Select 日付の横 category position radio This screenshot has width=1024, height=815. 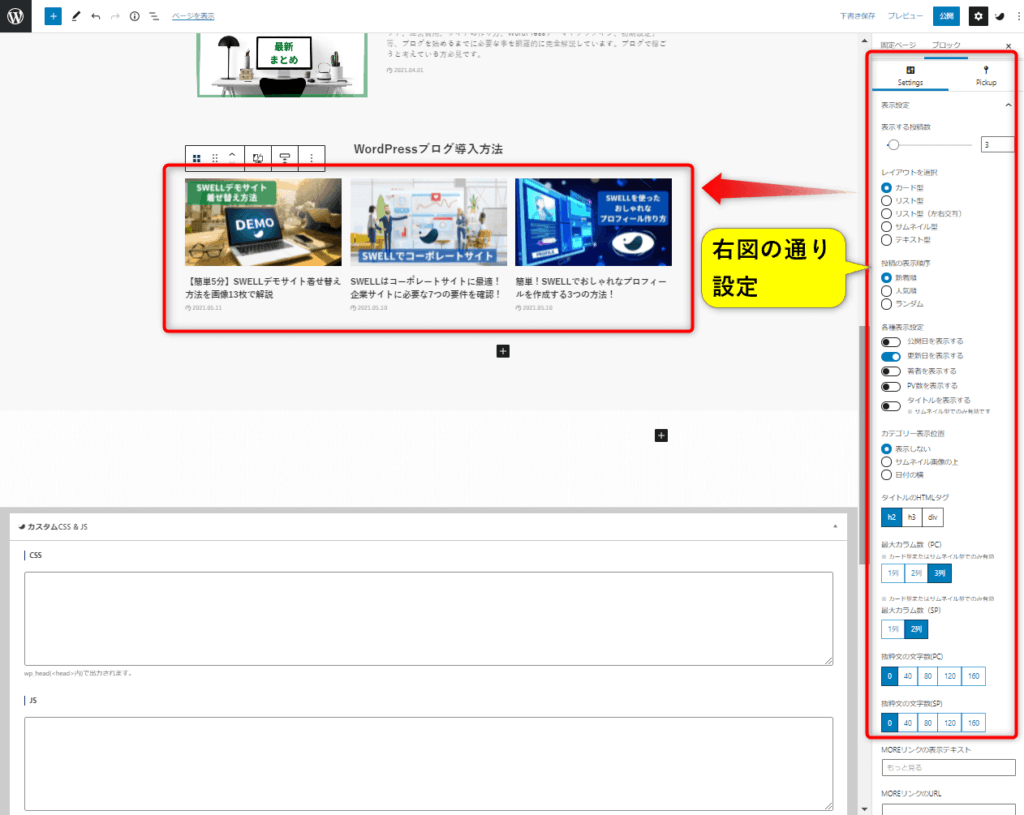pyautogui.click(x=886, y=475)
